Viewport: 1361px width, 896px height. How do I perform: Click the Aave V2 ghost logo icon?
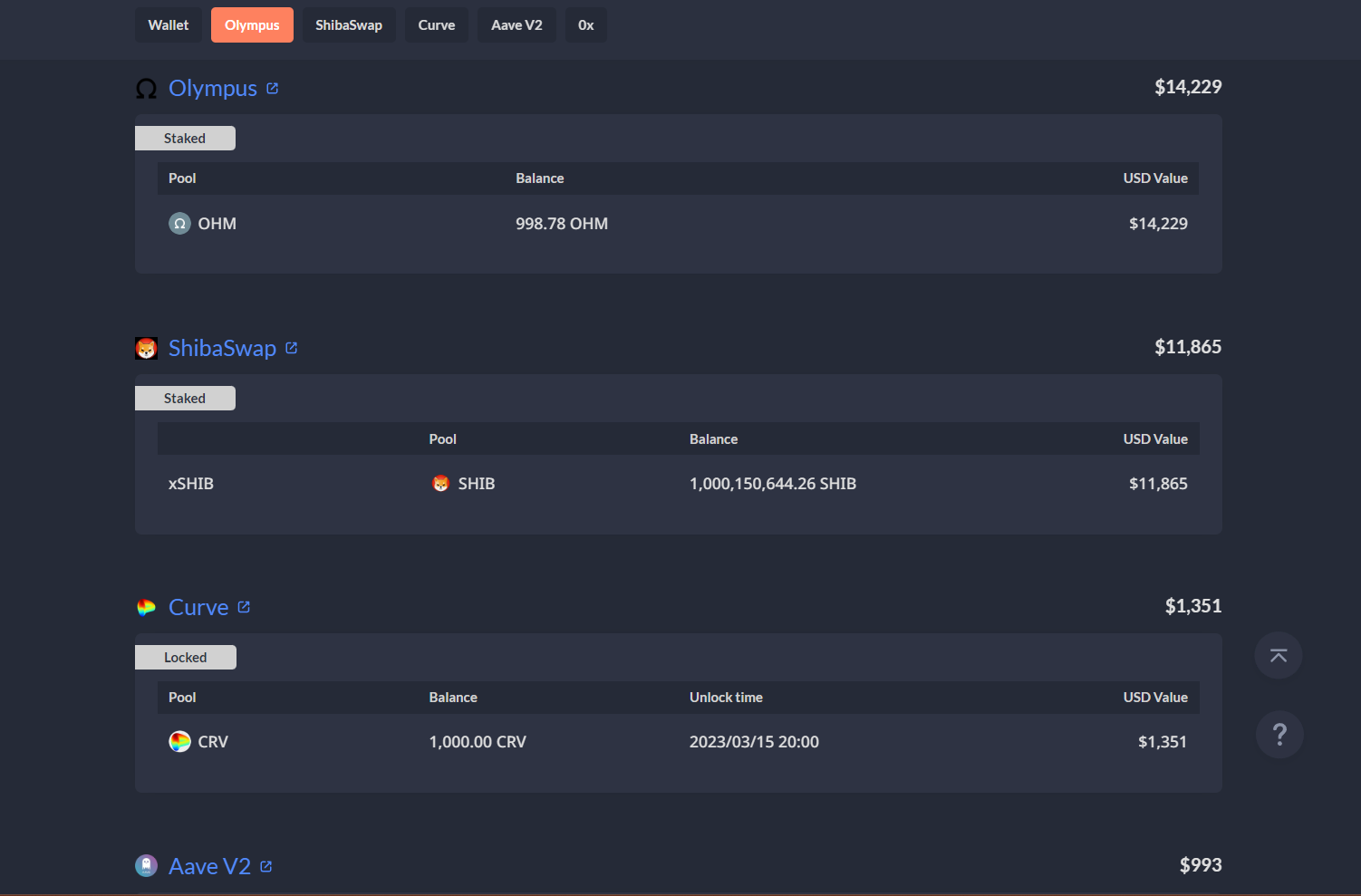tap(146, 866)
